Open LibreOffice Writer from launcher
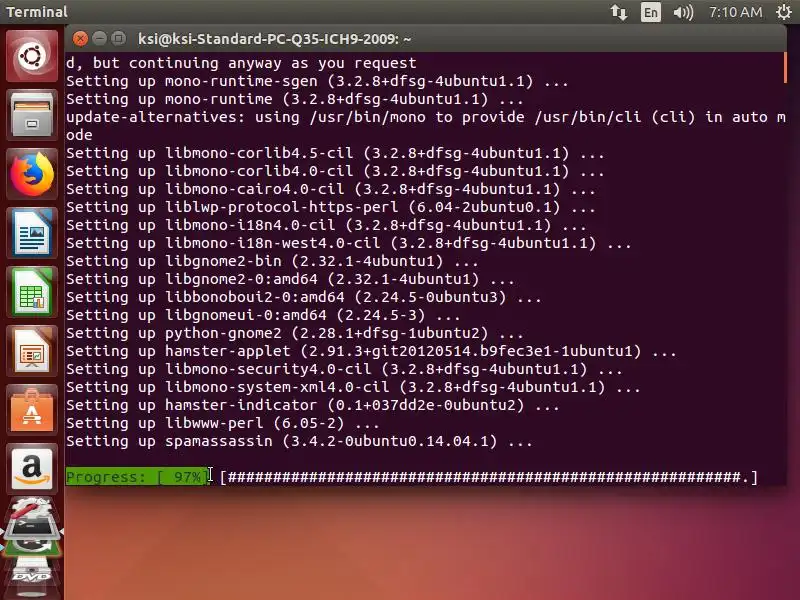 pos(32,233)
